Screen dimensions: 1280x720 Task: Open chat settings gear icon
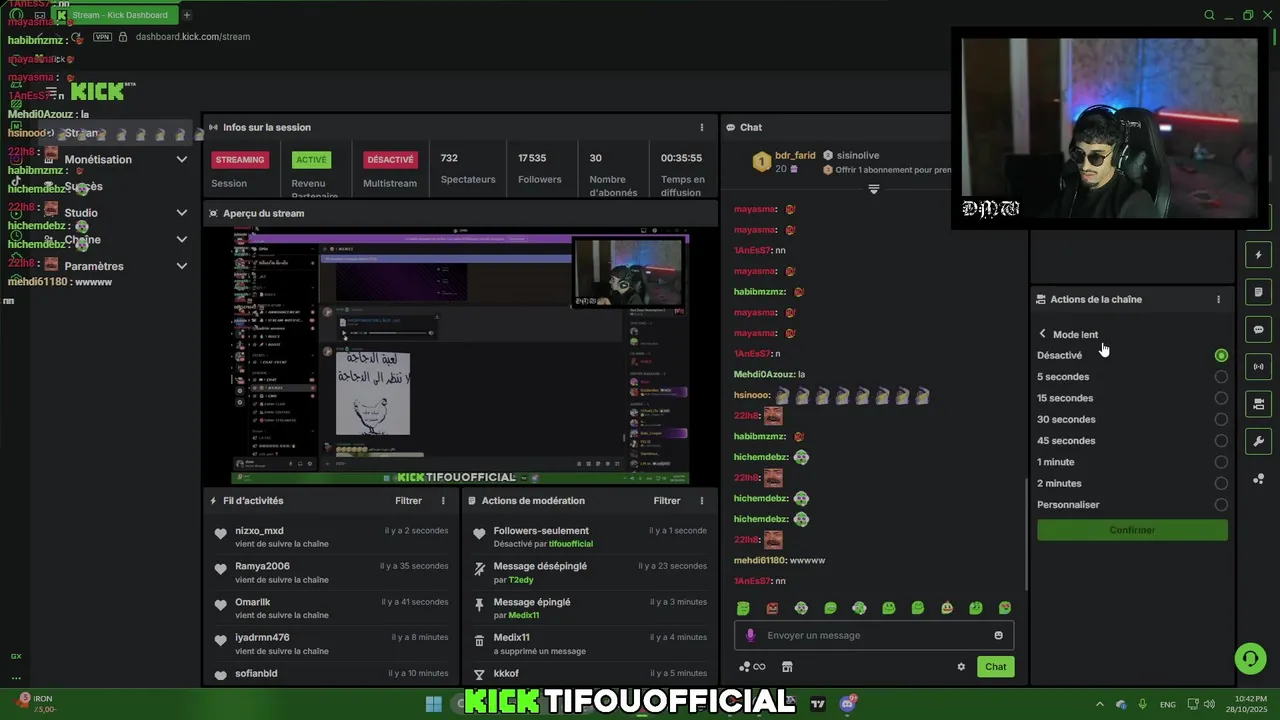(x=961, y=667)
